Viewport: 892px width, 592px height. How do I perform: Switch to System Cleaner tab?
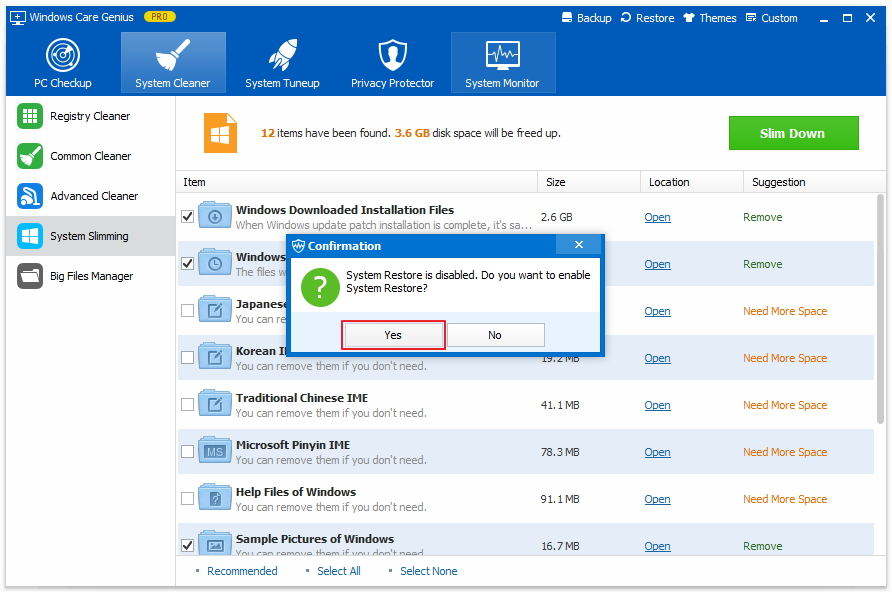tap(173, 63)
